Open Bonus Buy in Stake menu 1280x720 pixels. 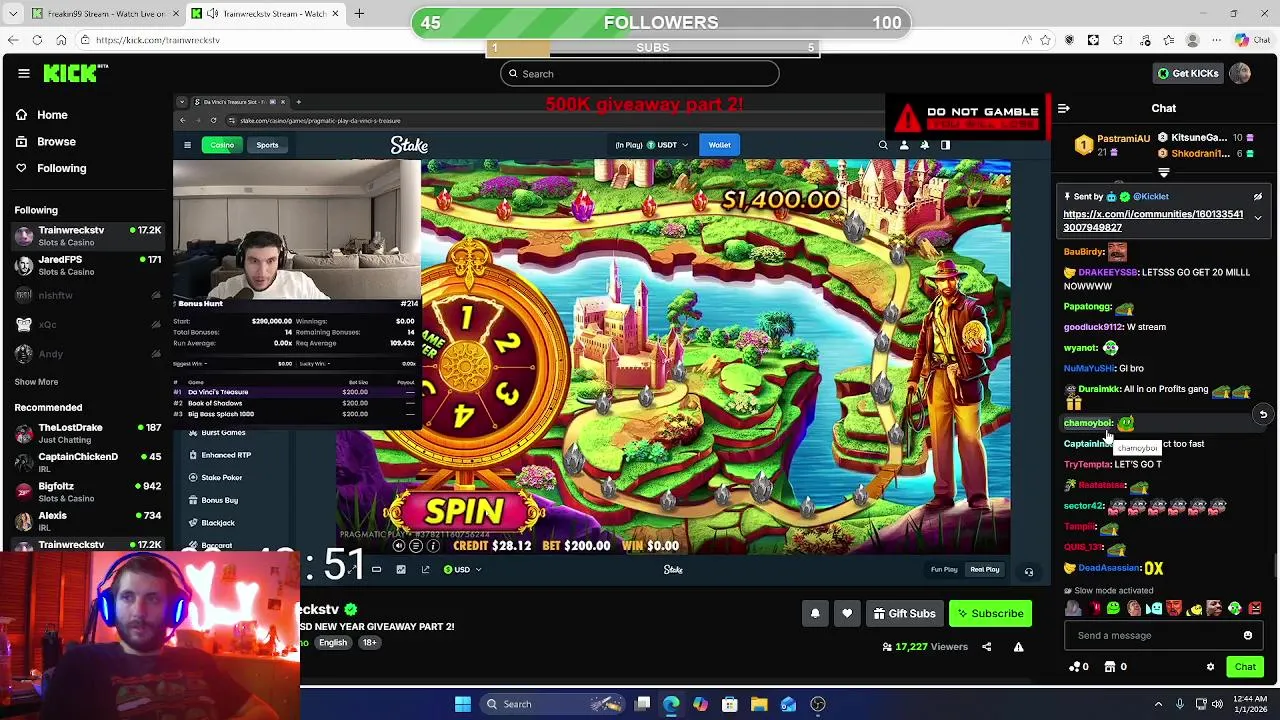pyautogui.click(x=219, y=500)
